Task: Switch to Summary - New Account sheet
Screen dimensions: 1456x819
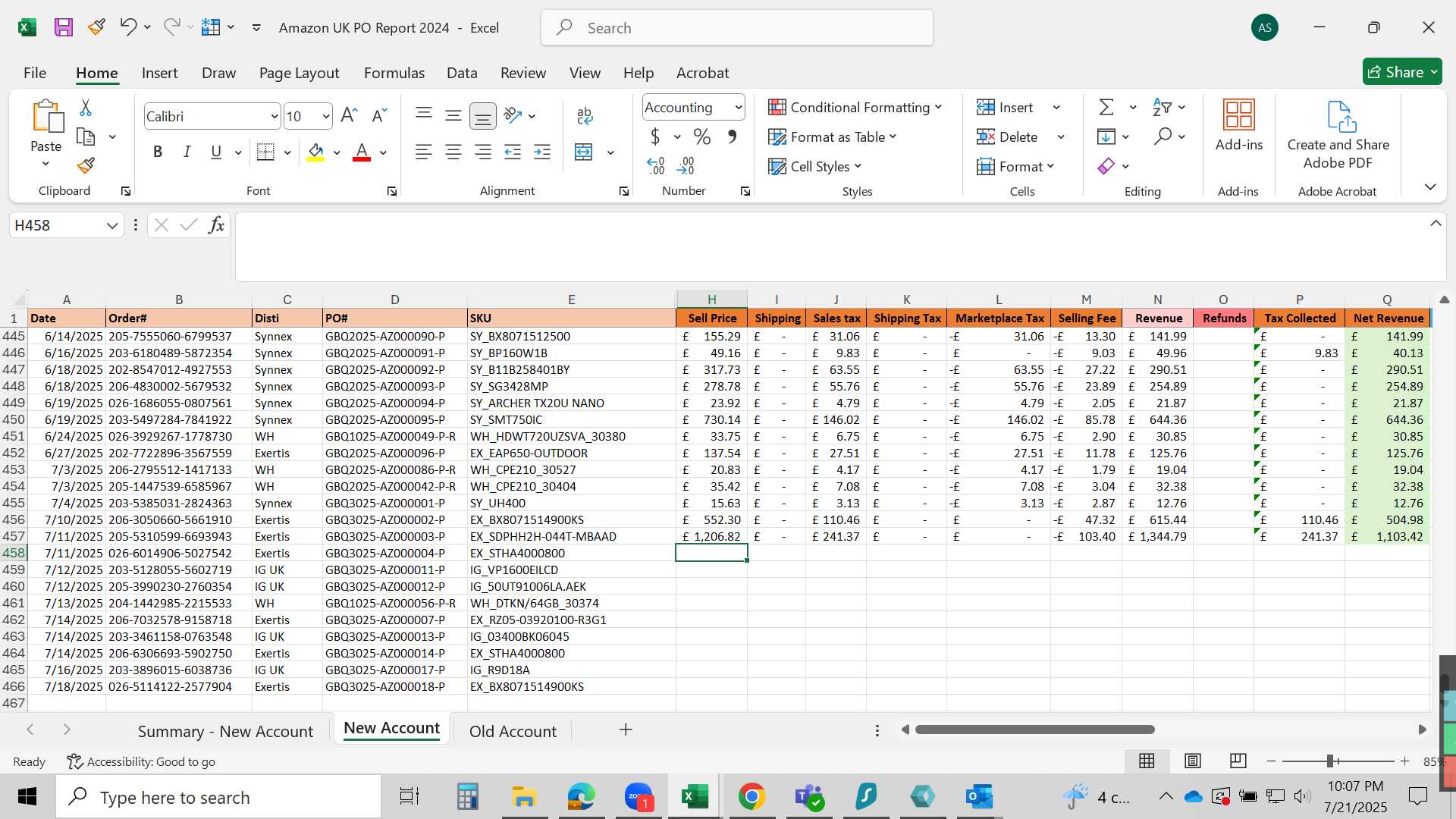Action: [x=225, y=731]
